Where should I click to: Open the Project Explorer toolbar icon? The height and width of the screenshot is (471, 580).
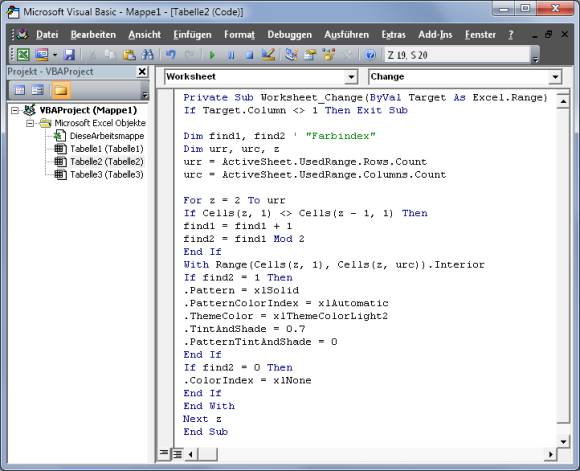click(x=291, y=55)
